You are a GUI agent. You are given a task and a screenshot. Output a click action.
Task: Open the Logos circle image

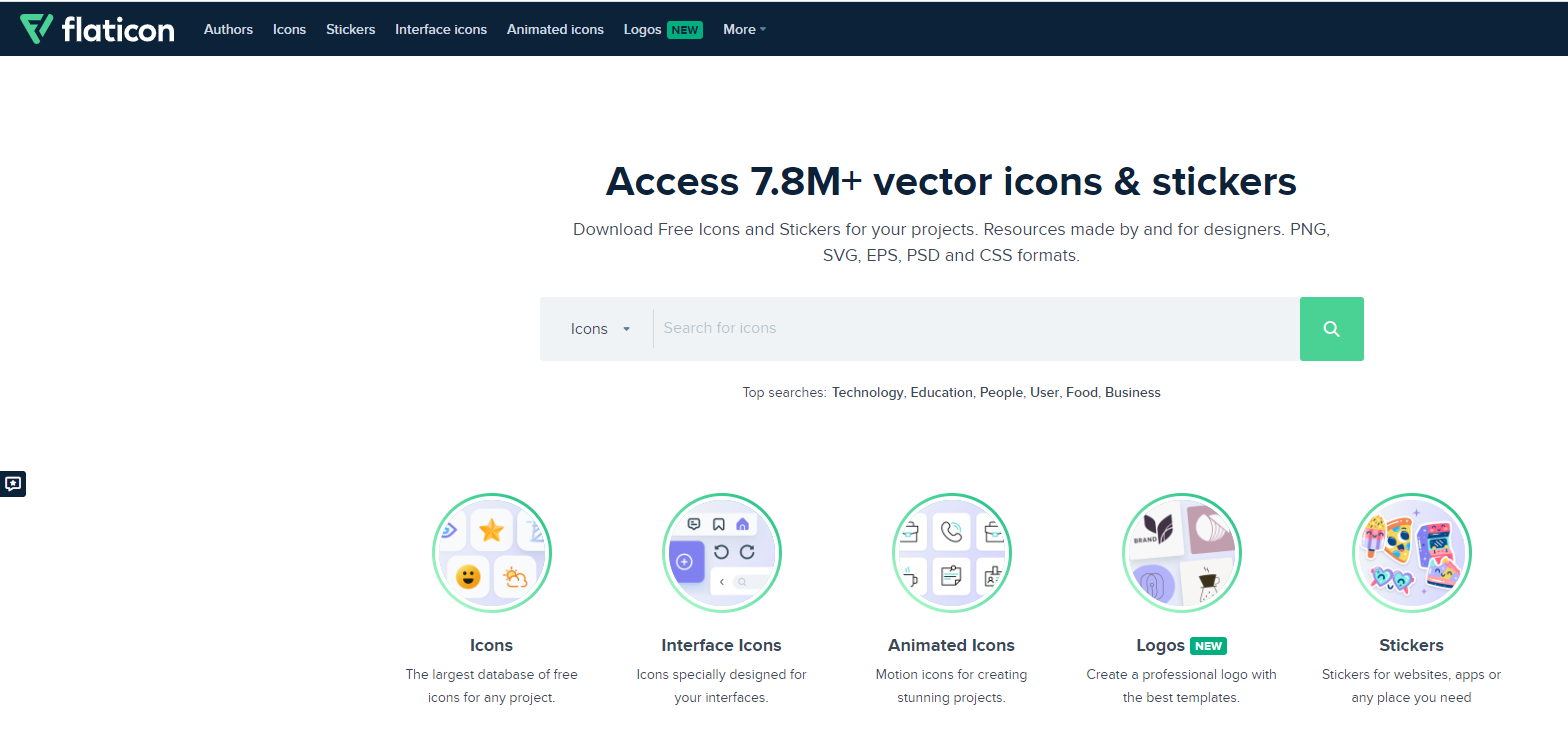click(x=1181, y=553)
